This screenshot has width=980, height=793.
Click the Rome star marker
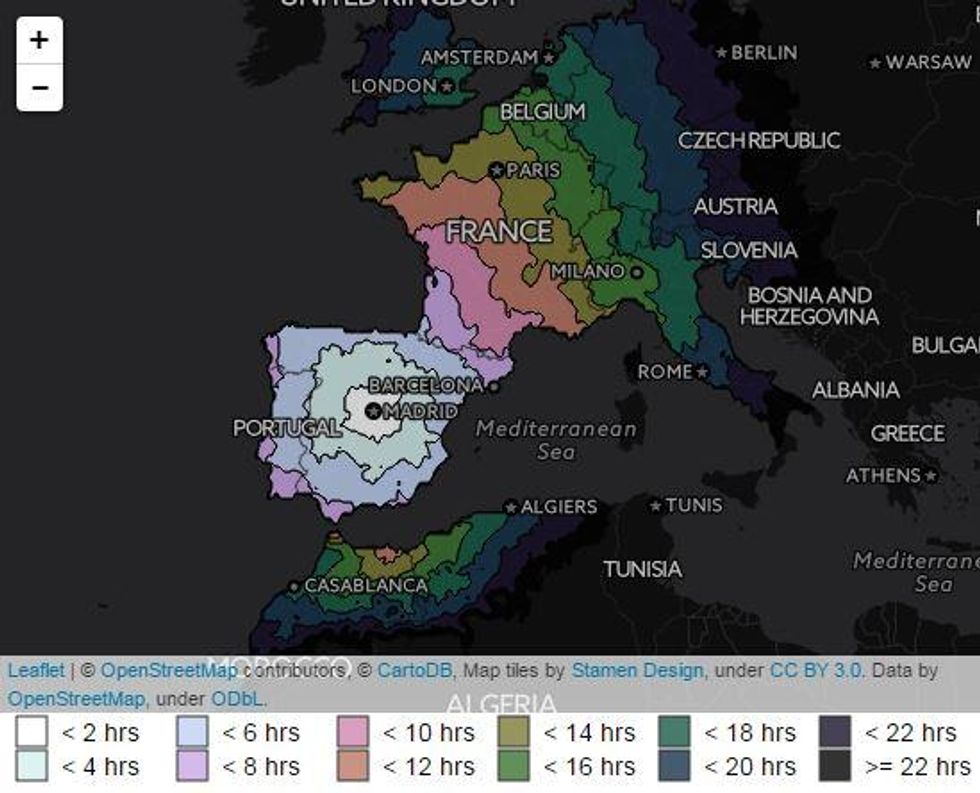pyautogui.click(x=702, y=372)
